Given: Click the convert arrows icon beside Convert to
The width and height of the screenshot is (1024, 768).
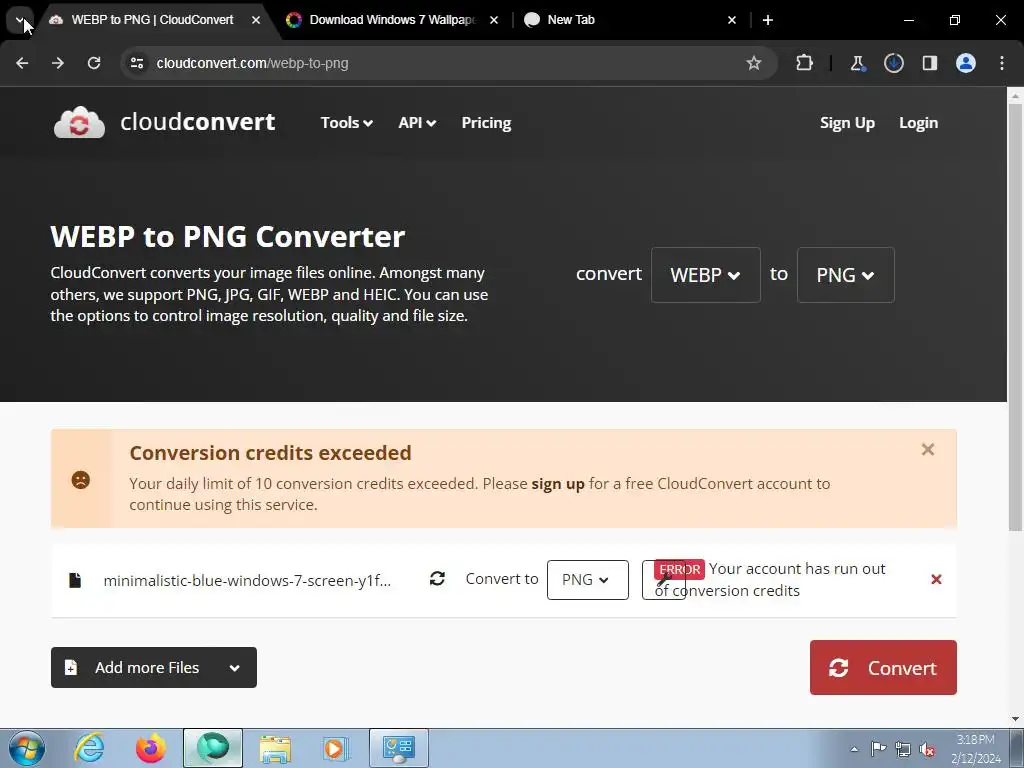Looking at the screenshot, I should click(437, 579).
